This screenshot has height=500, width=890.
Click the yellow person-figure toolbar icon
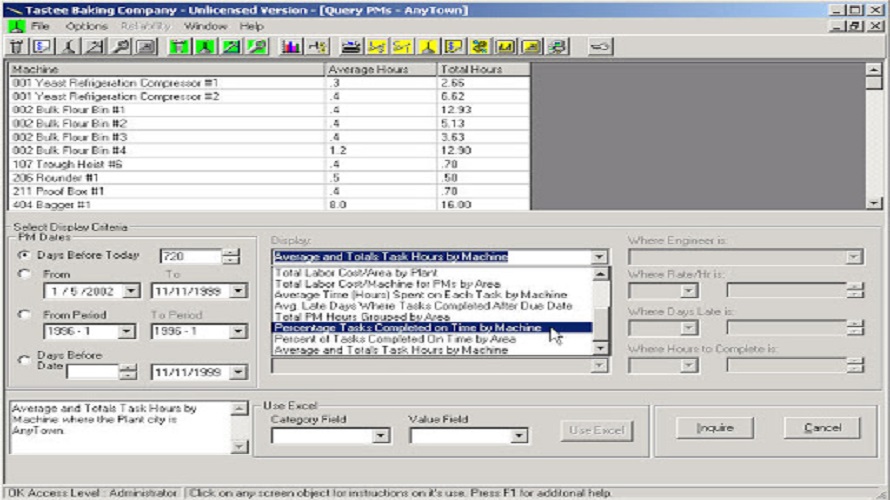[429, 47]
